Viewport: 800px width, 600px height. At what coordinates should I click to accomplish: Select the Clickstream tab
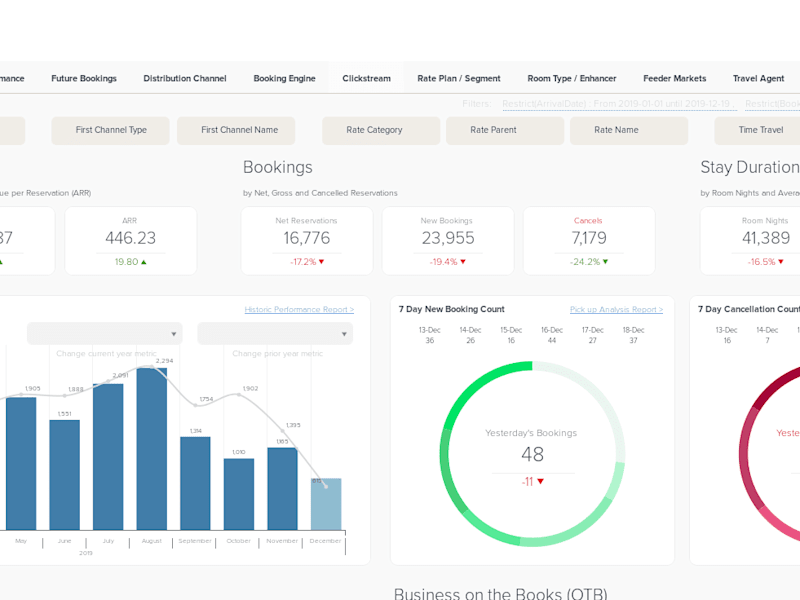click(366, 78)
